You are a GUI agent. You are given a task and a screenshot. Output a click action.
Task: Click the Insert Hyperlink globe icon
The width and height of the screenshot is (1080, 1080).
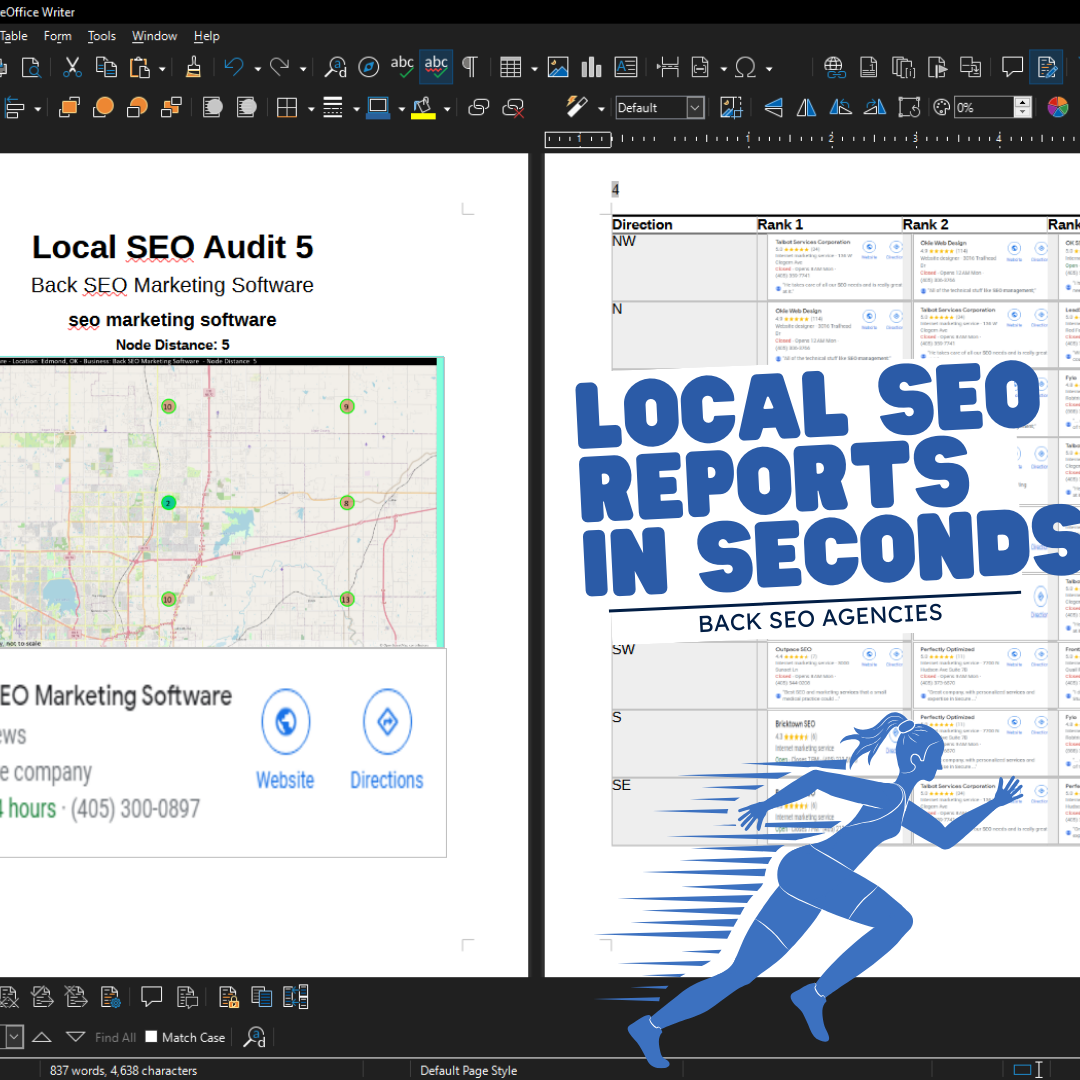coord(834,68)
